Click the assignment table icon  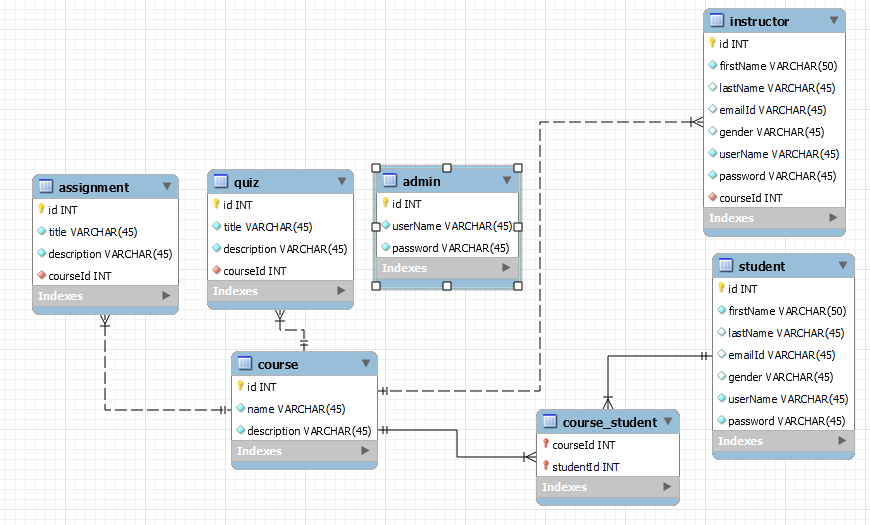click(x=46, y=186)
